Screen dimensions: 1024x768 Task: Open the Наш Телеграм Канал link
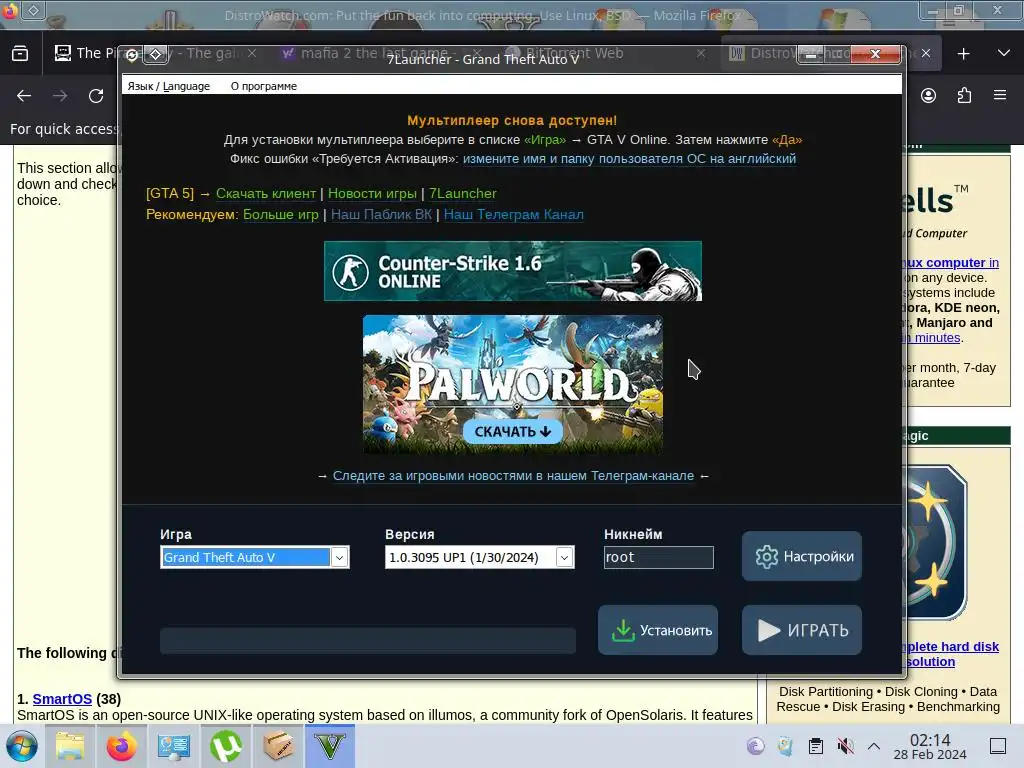coord(513,214)
